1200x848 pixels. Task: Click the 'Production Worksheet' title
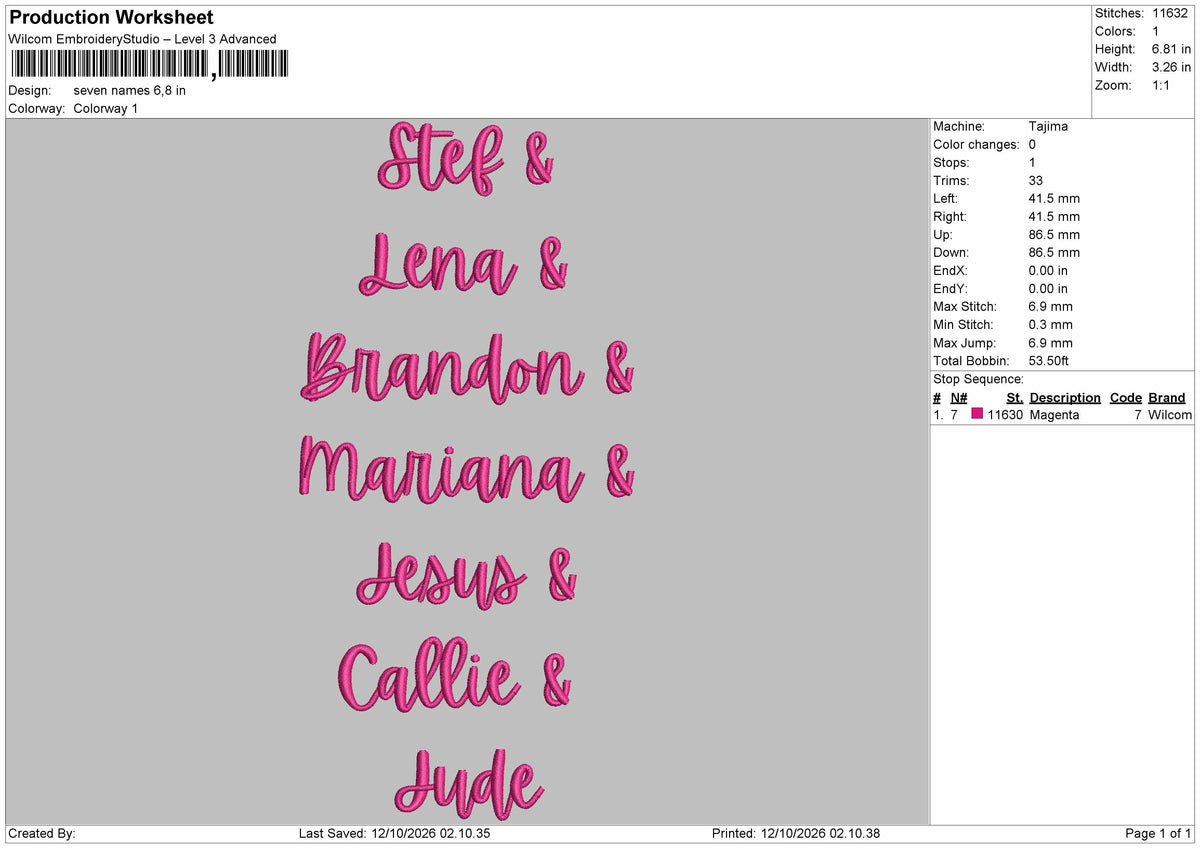click(111, 18)
